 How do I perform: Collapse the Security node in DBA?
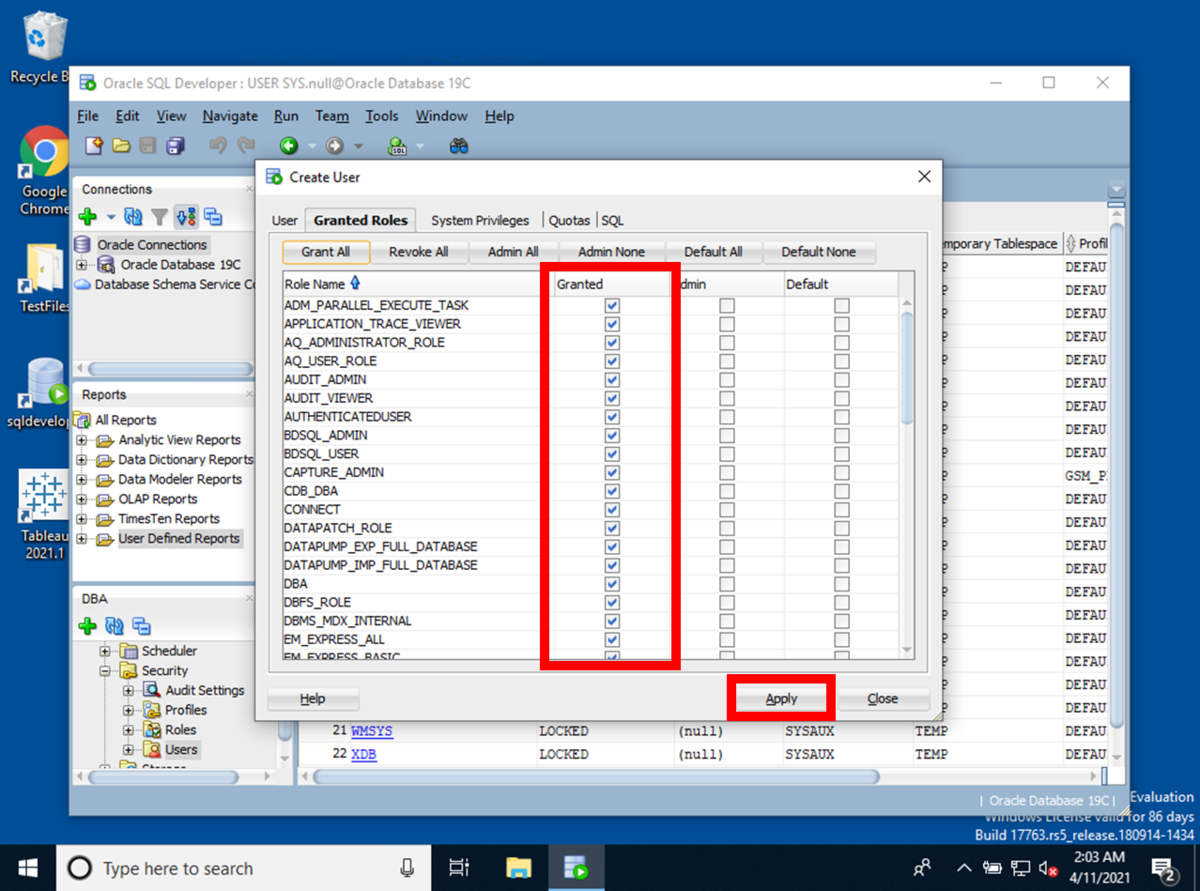click(105, 671)
